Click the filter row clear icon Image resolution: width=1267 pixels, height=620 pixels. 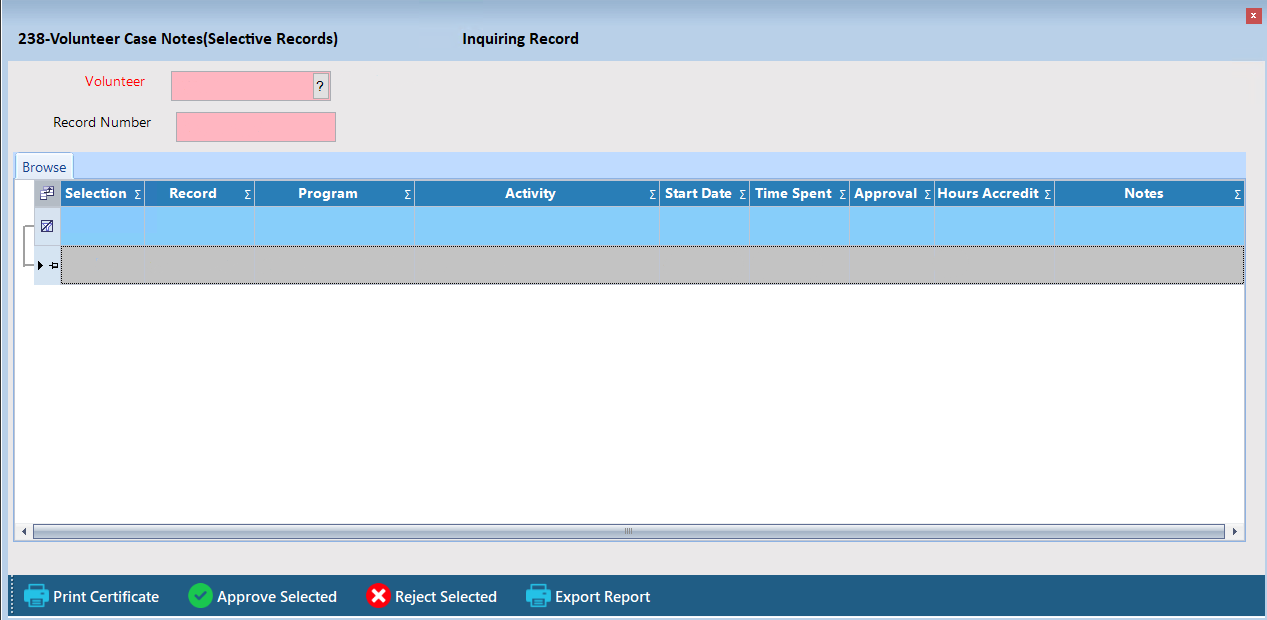[47, 226]
